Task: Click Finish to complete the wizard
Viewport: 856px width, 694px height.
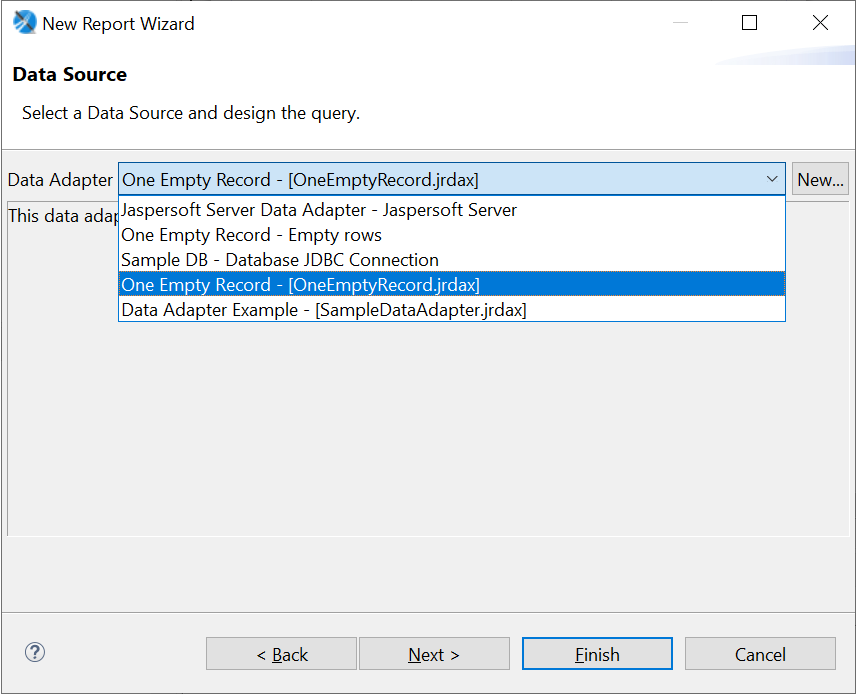Action: pyautogui.click(x=597, y=654)
